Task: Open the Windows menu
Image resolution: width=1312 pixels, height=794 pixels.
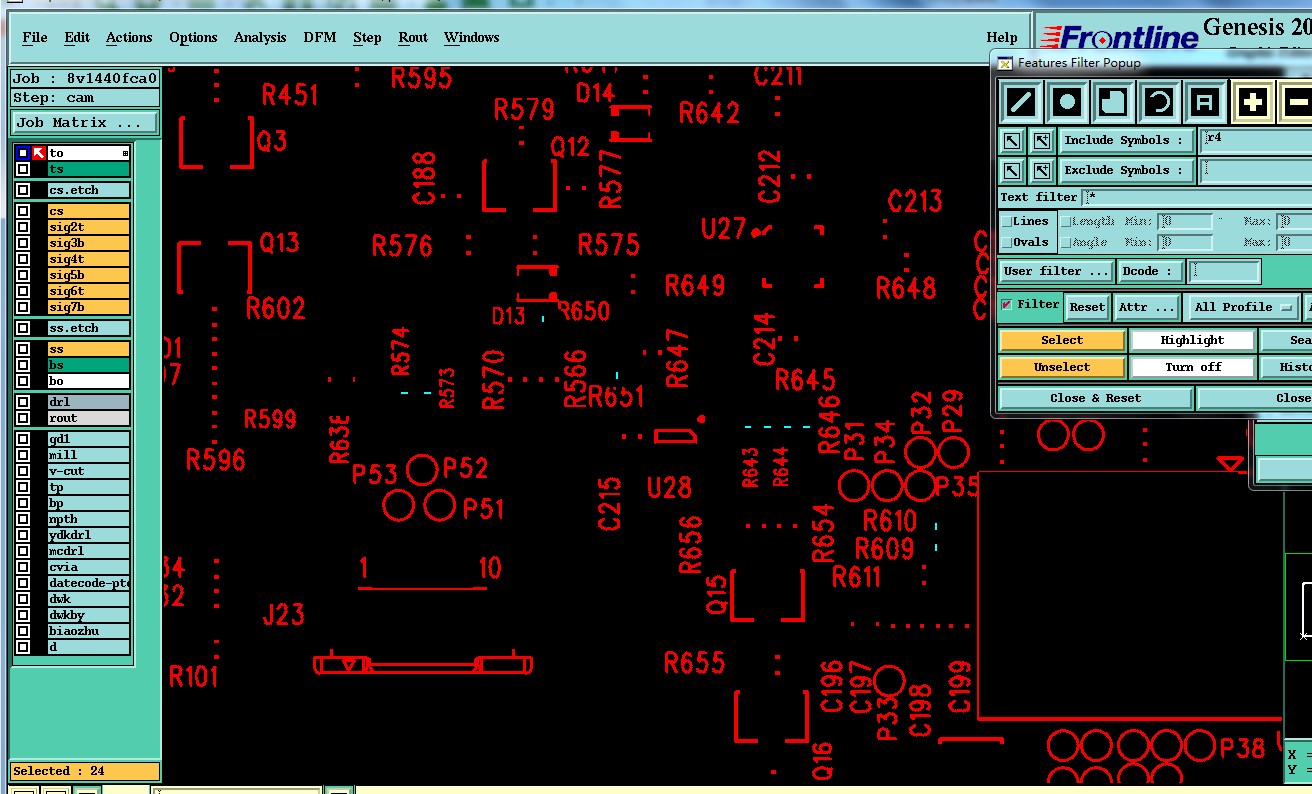Action: 472,38
